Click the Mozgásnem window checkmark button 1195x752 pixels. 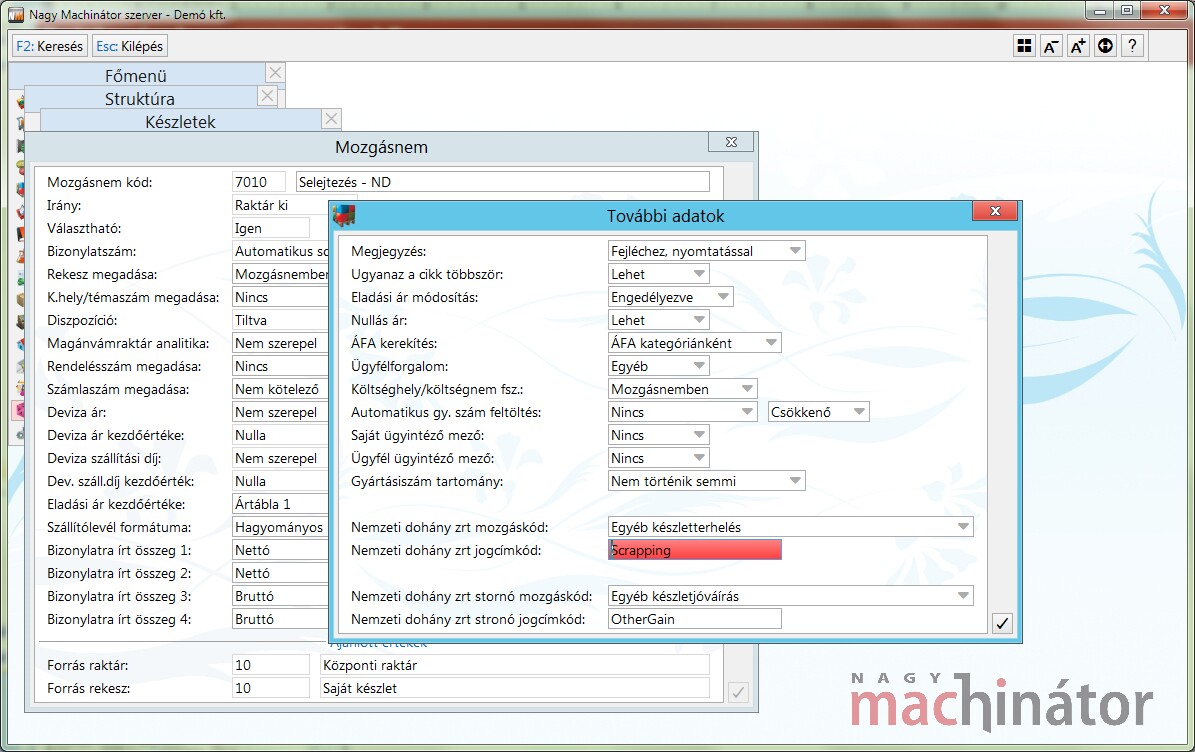[x=738, y=693]
